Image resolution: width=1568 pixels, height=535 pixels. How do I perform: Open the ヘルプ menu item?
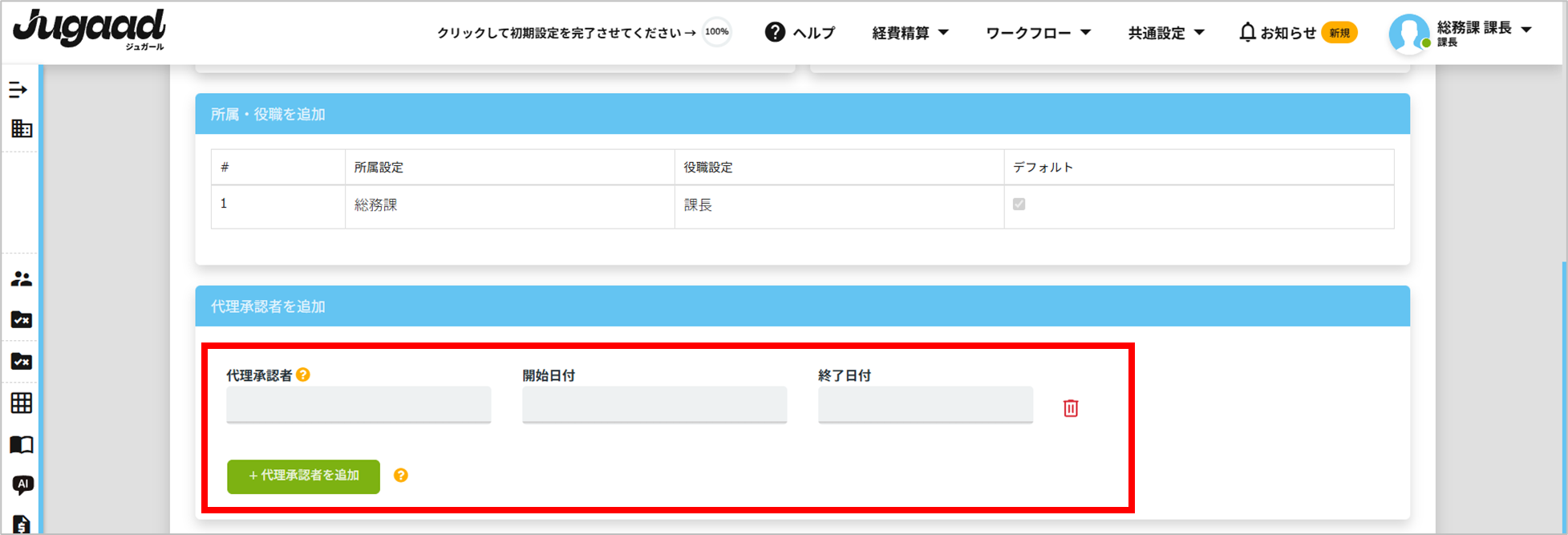[800, 33]
